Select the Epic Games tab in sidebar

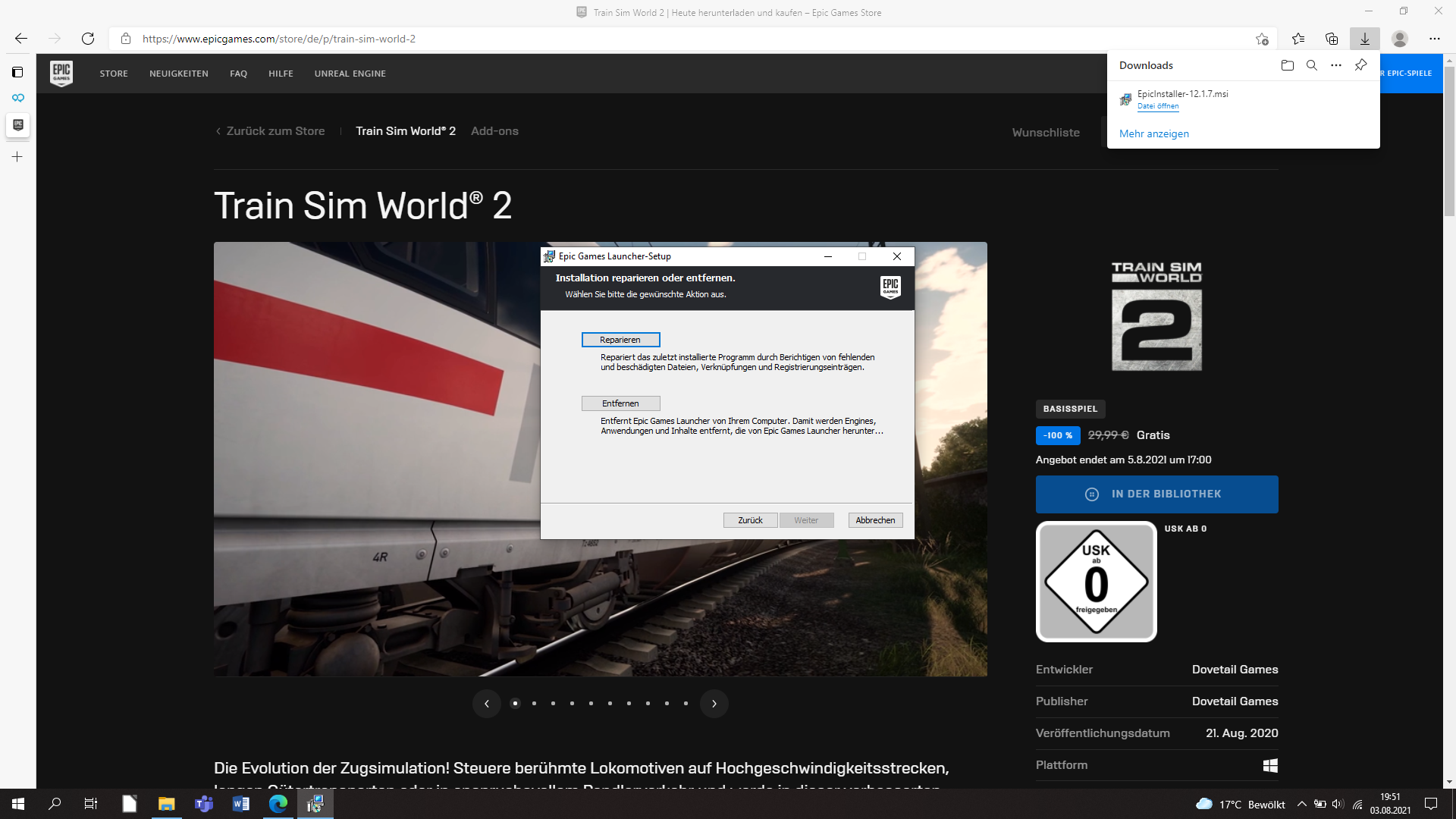[x=18, y=125]
